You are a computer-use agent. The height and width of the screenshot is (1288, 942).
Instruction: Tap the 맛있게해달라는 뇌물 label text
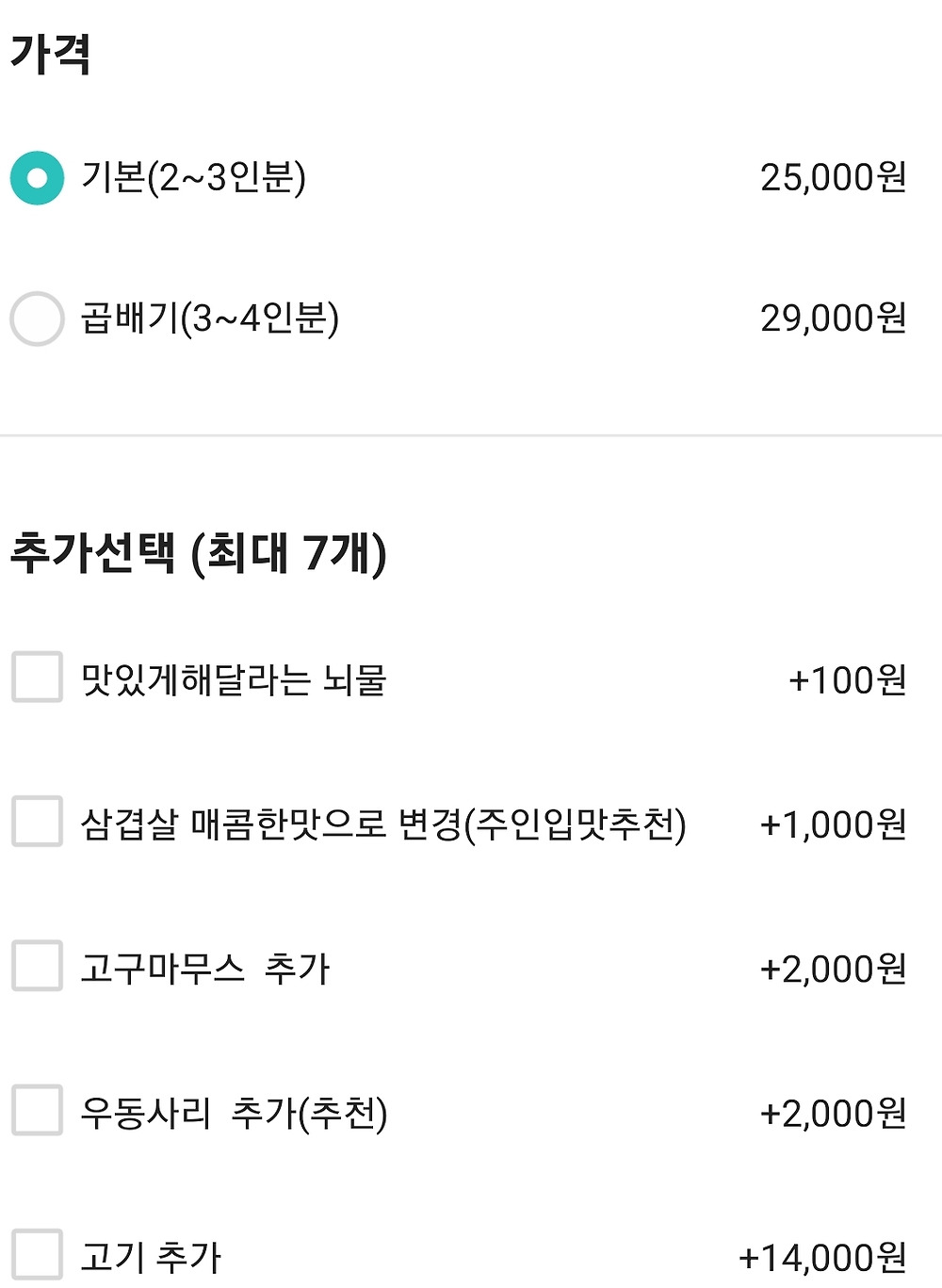[234, 679]
